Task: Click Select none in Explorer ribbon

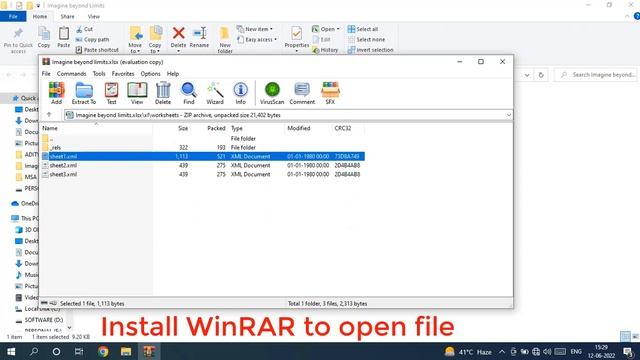Action: 366,40
